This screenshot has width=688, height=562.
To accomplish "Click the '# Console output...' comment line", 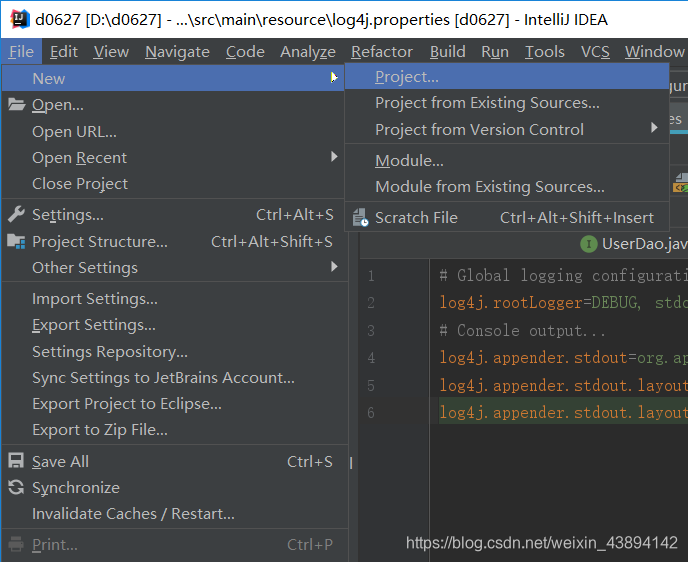I will 523,330.
